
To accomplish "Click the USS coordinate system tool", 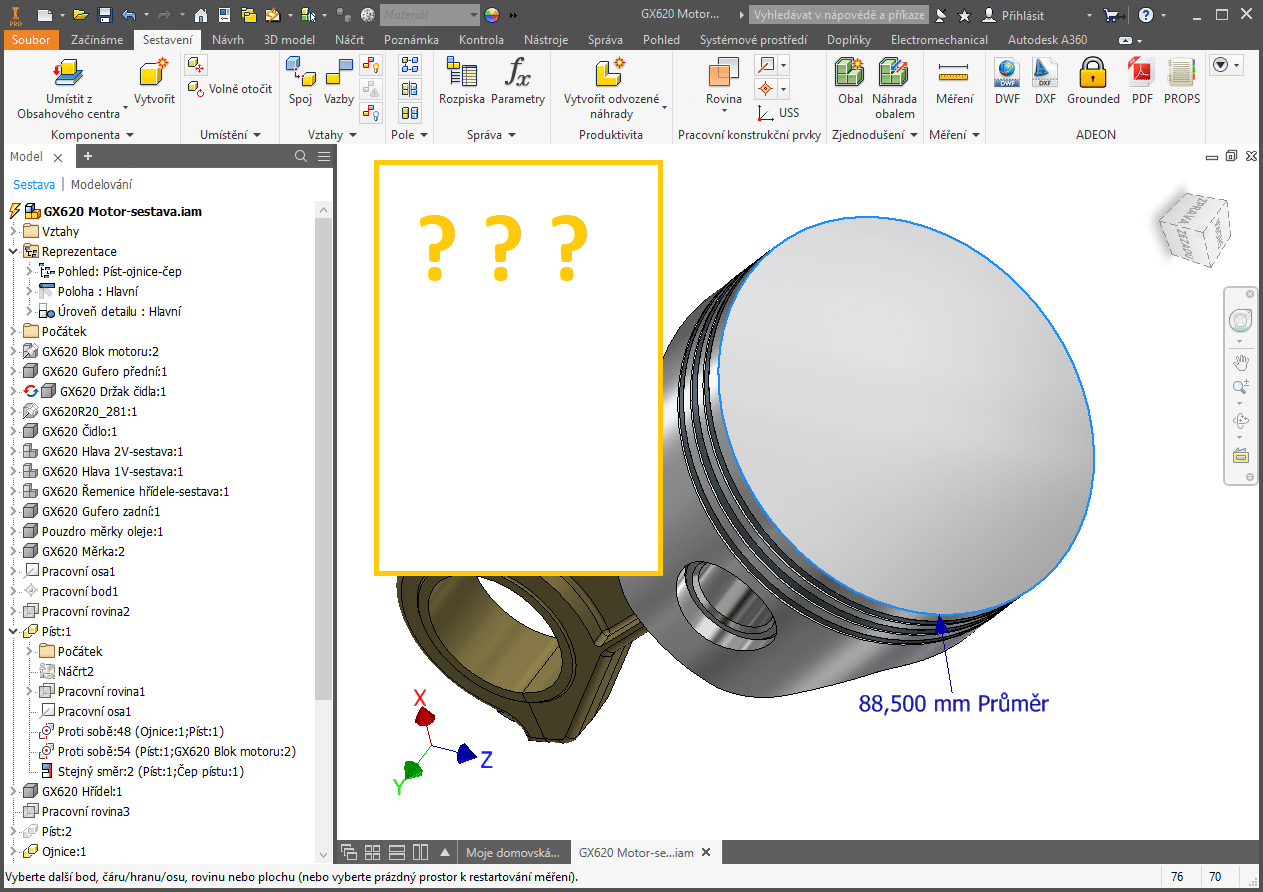I will click(x=778, y=113).
